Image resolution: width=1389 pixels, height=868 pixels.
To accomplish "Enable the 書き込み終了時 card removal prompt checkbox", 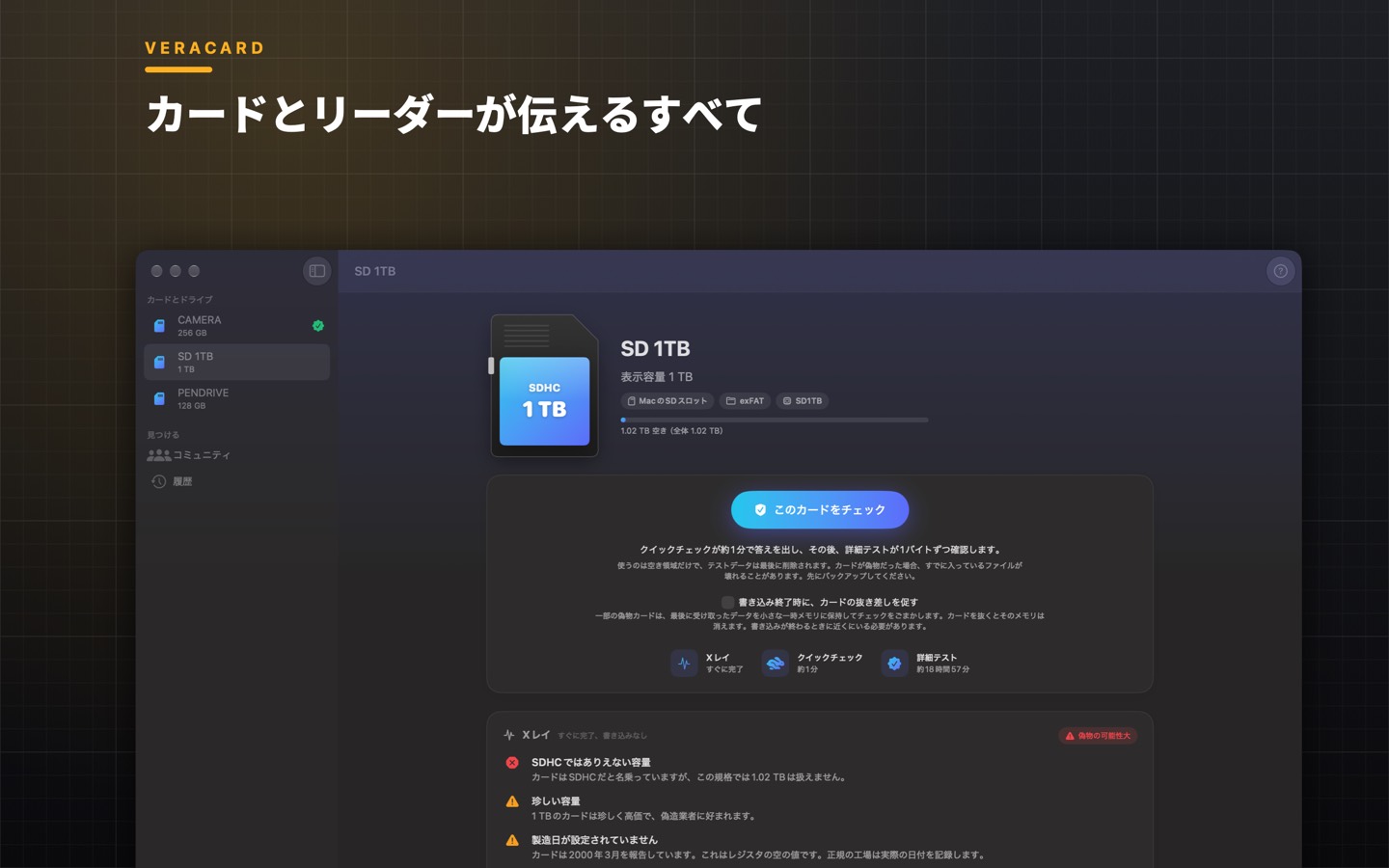I will (x=727, y=602).
